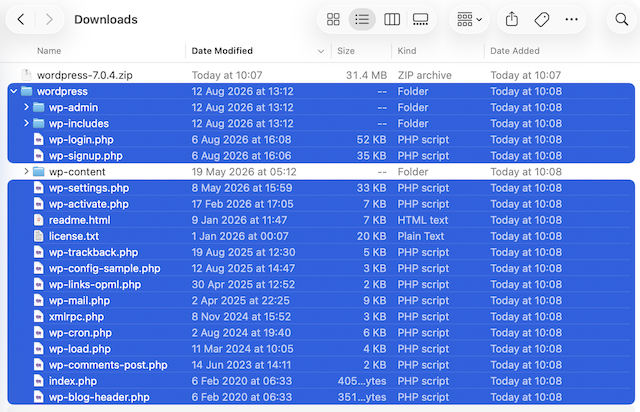Image resolution: width=640 pixels, height=412 pixels.
Task: Select the wp-blog-header.php file name
Action: pyautogui.click(x=99, y=397)
